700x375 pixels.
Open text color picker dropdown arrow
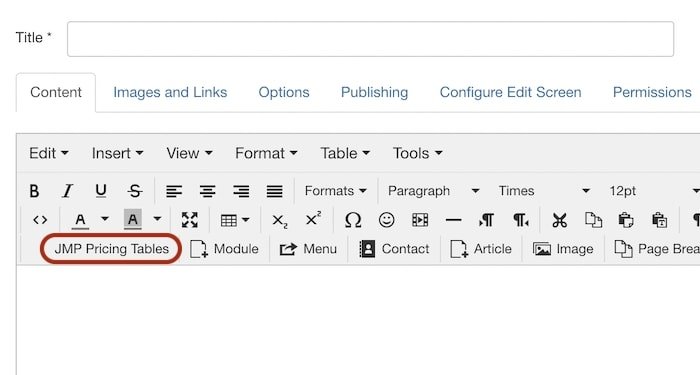104,219
